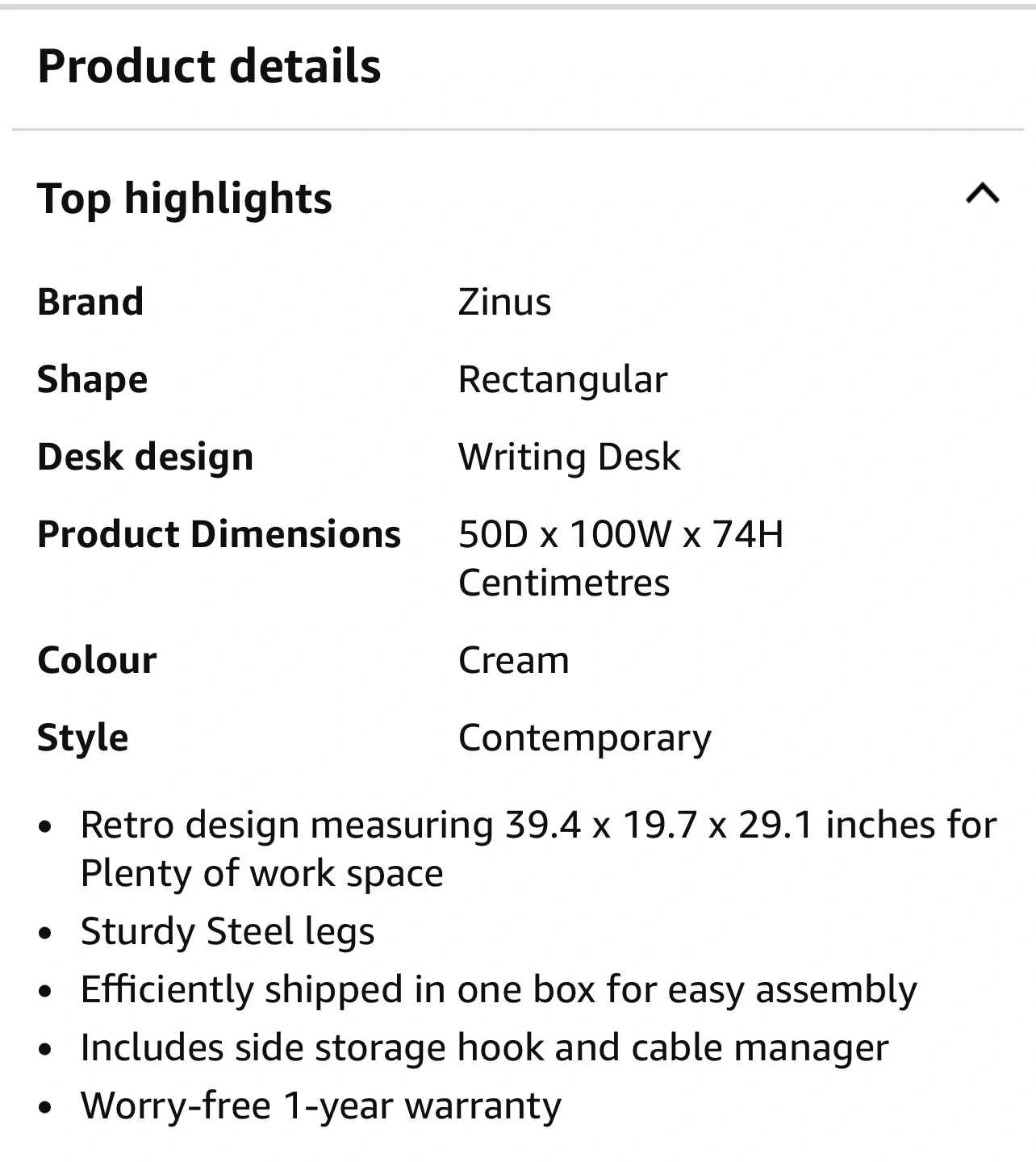Click the Product details heading
This screenshot has height=1162, width=1036.
209,66
